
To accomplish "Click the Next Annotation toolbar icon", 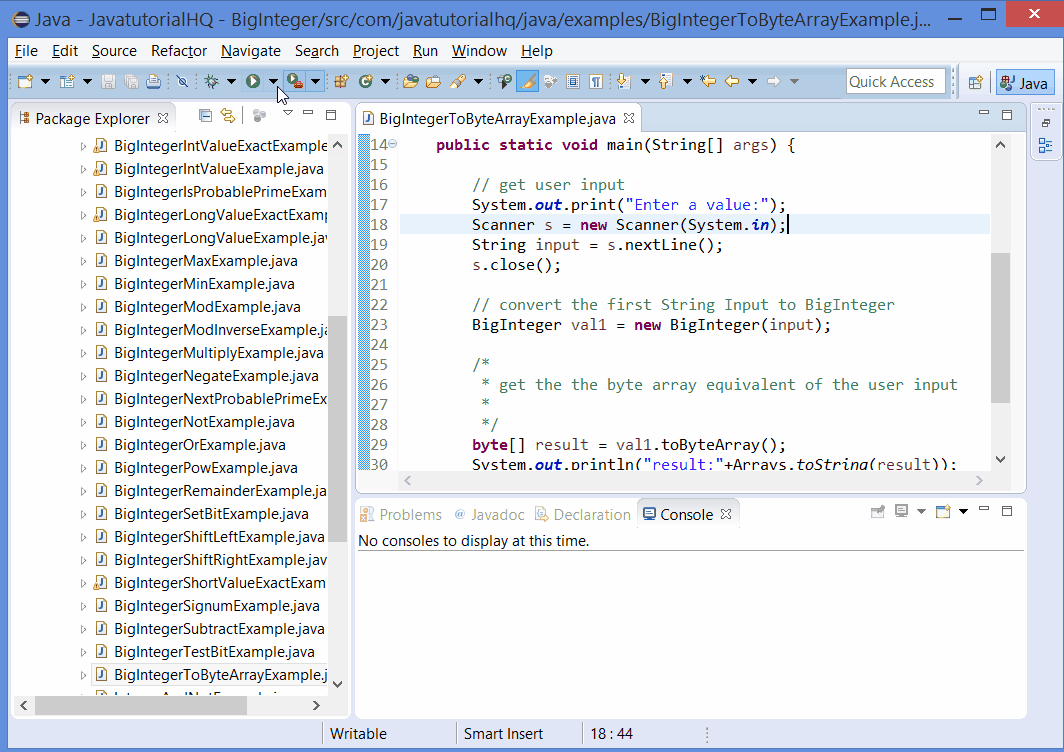I will pos(622,82).
